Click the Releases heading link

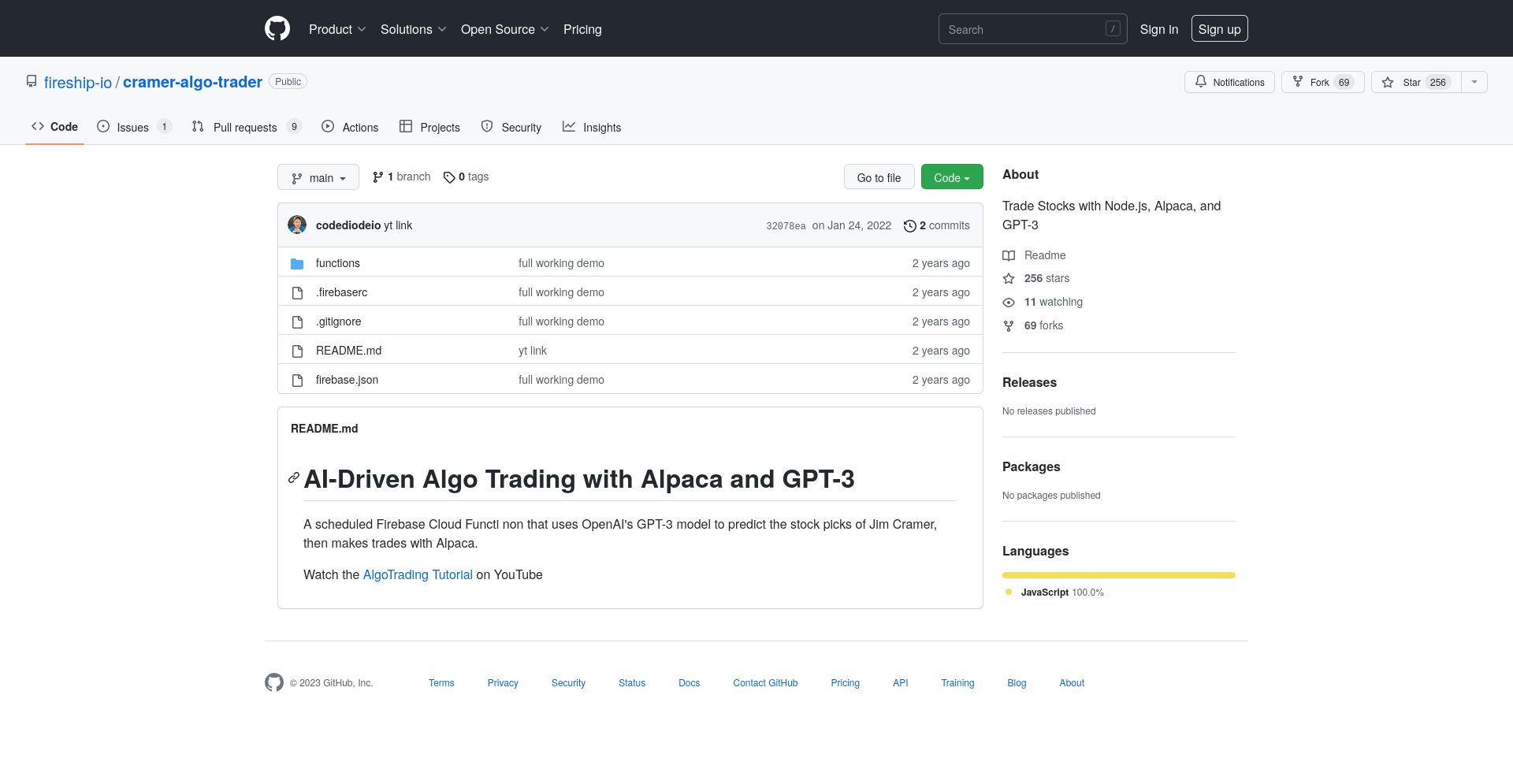click(x=1029, y=382)
